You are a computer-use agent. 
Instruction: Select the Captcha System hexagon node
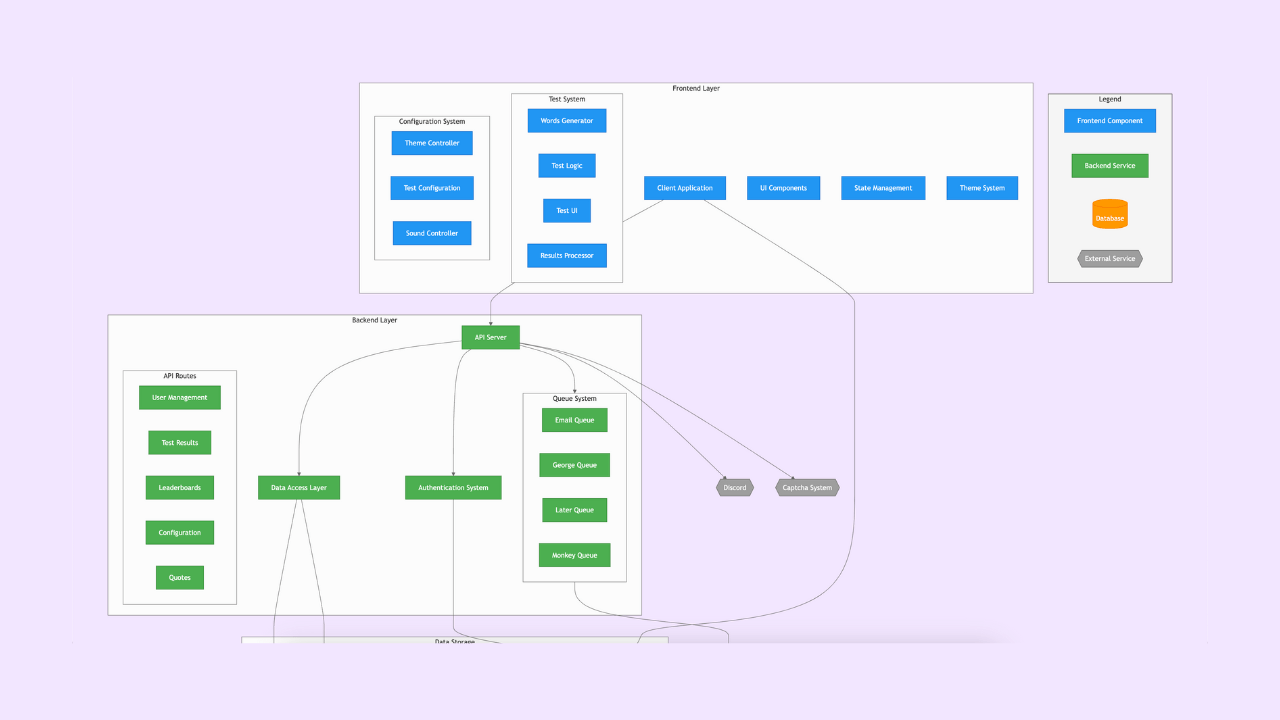[807, 487]
